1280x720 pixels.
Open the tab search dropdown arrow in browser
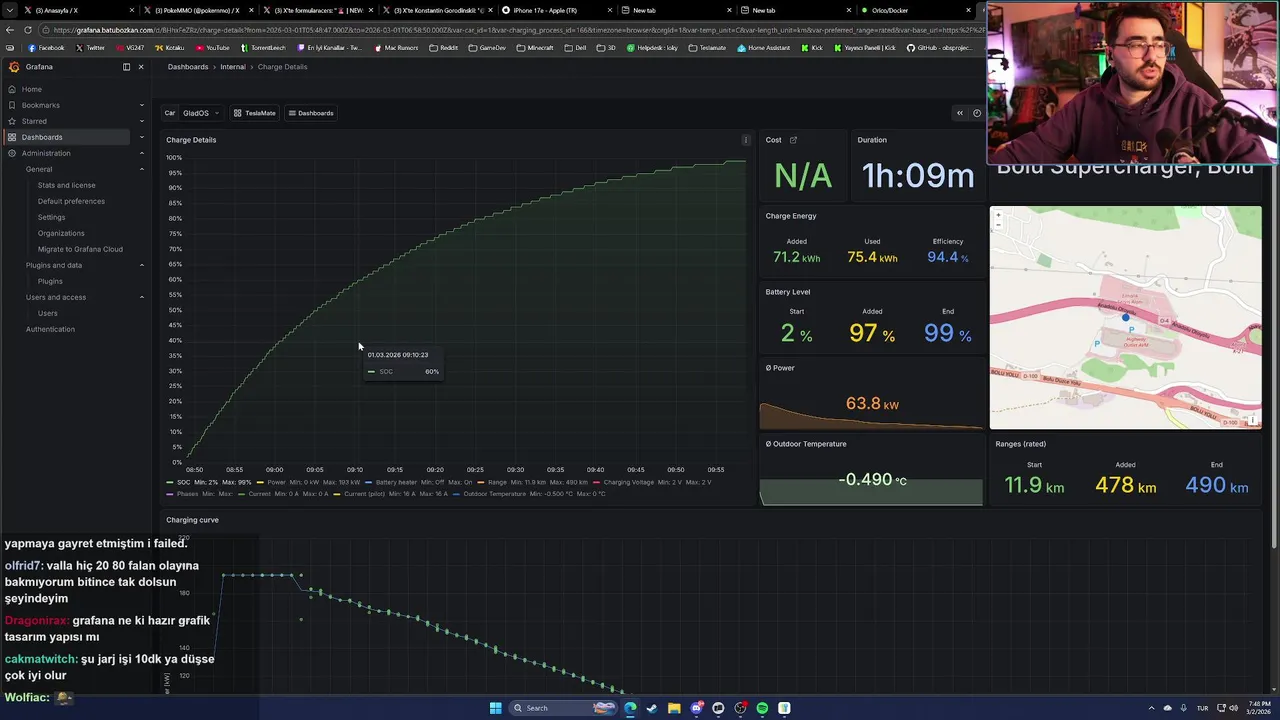(x=11, y=10)
